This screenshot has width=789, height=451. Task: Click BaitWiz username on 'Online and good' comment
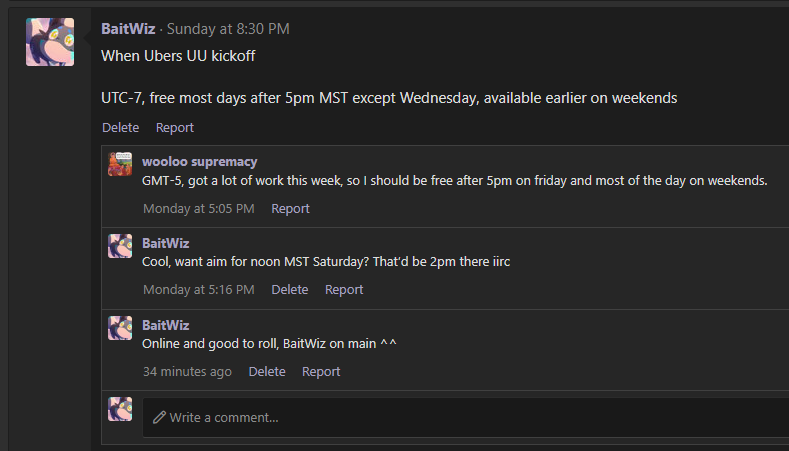click(x=166, y=325)
